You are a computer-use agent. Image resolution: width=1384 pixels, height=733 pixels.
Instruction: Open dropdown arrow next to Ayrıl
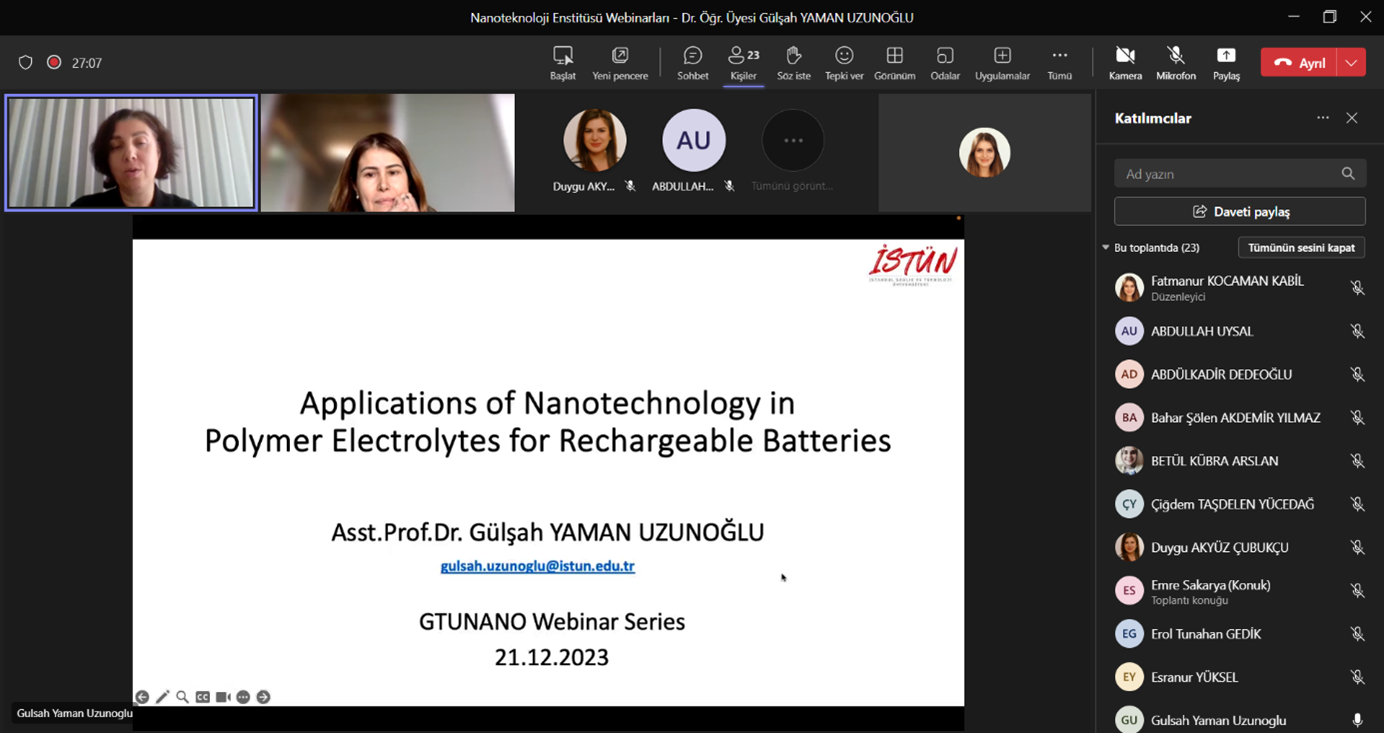pyautogui.click(x=1351, y=63)
